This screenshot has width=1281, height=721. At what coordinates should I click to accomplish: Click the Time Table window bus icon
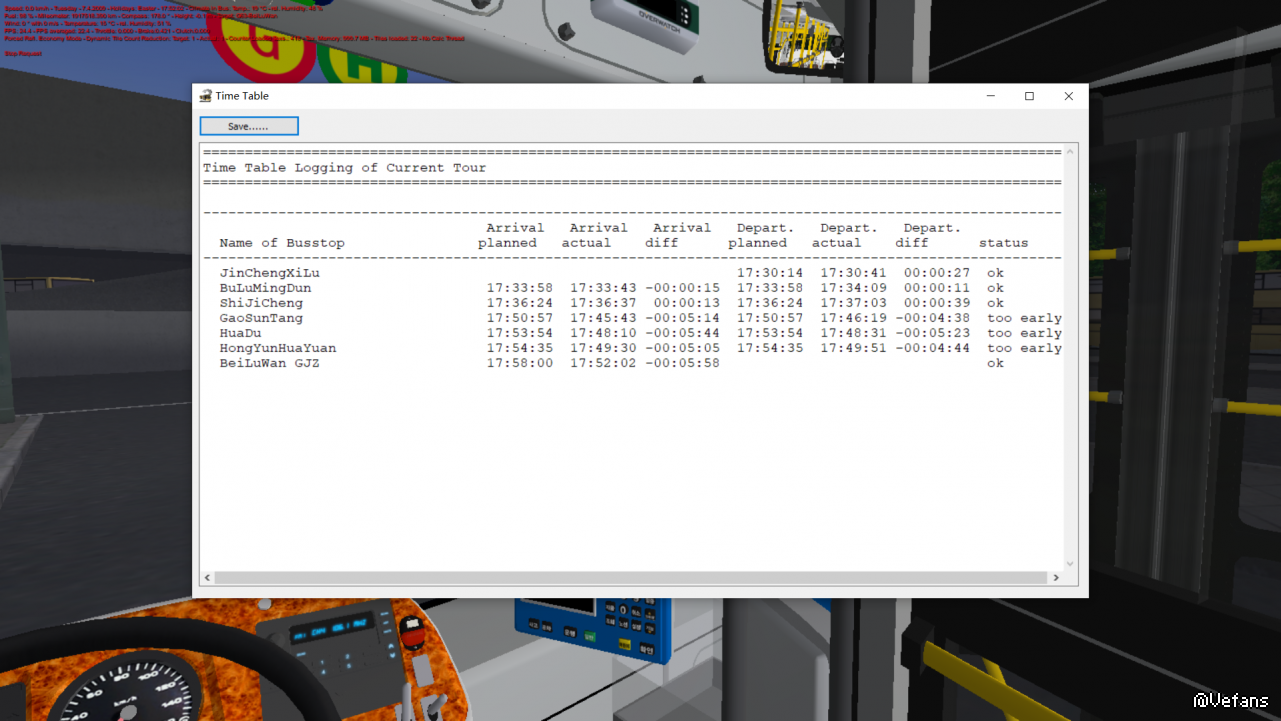206,96
